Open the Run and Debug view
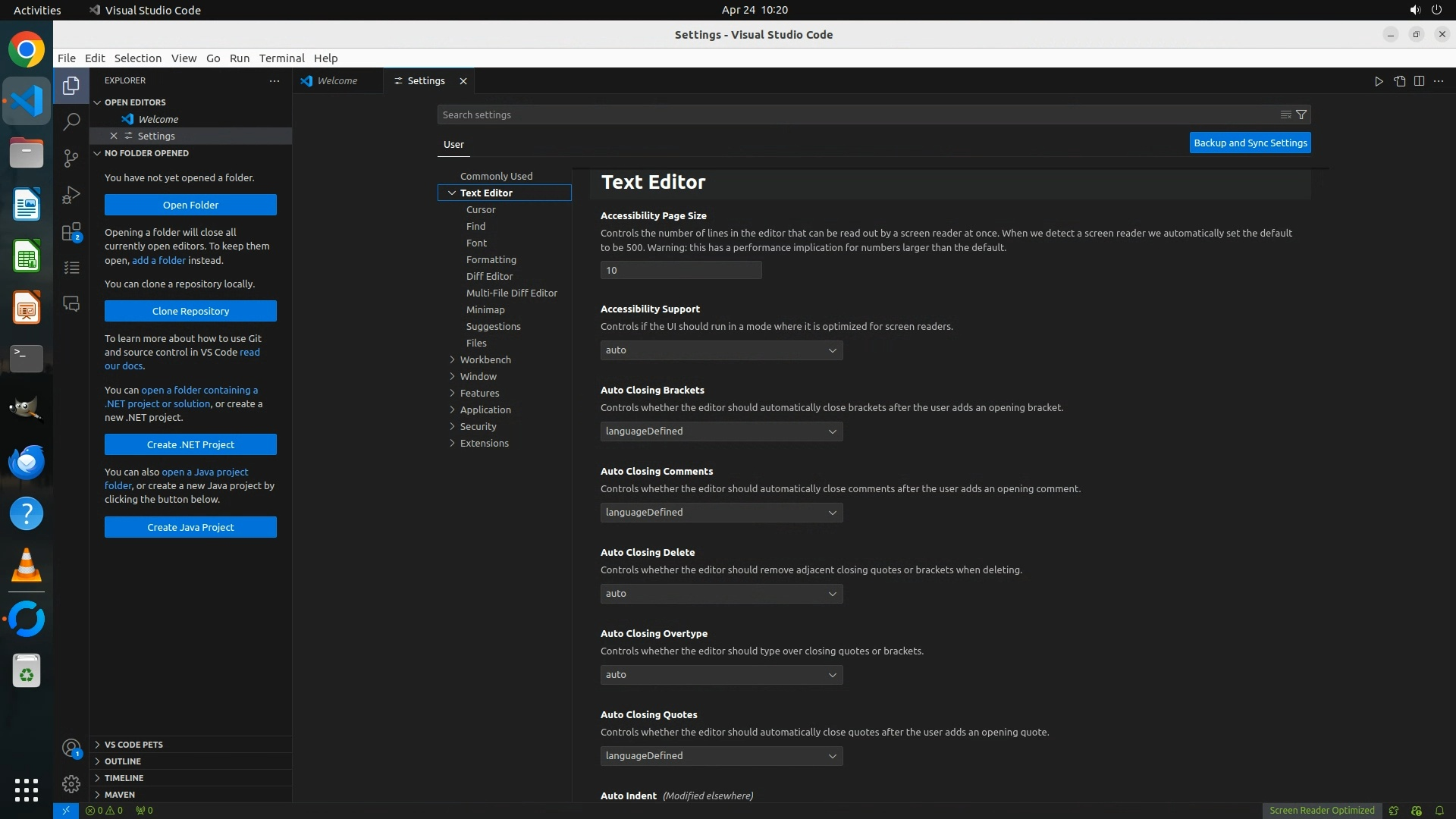Viewport: 1456px width, 819px height. click(71, 195)
